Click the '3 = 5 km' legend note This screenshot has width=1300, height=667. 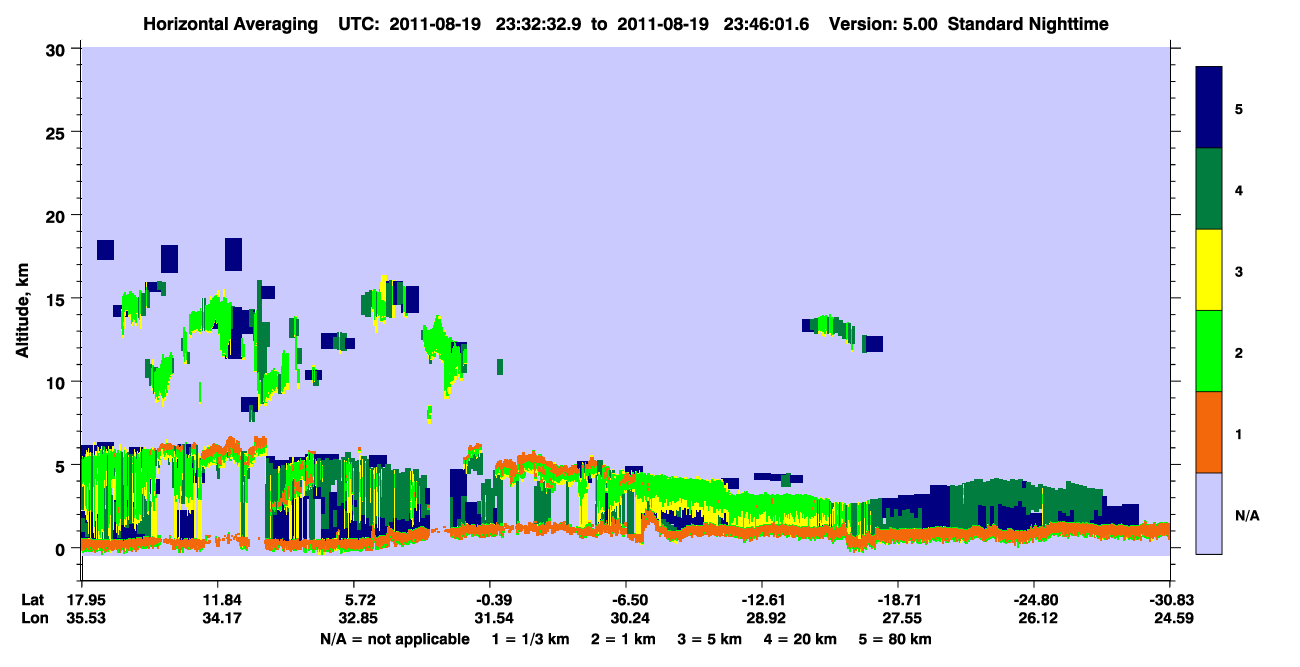(x=711, y=639)
